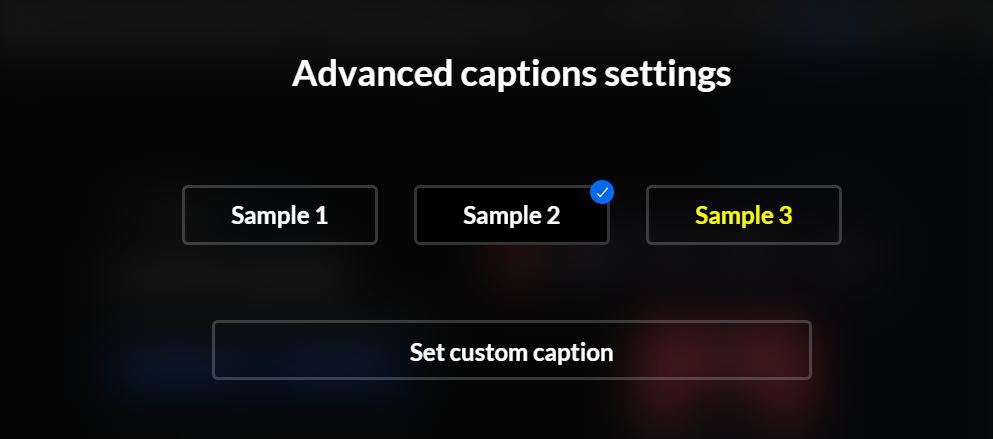993x439 pixels.
Task: Click the selected indicator on the middle sample
Action: [x=602, y=192]
